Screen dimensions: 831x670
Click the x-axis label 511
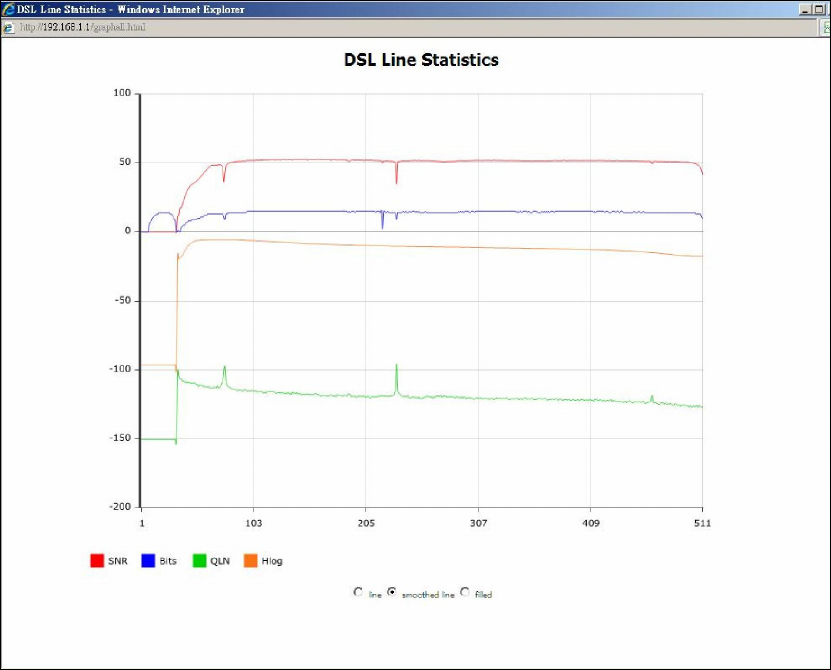[x=702, y=524]
